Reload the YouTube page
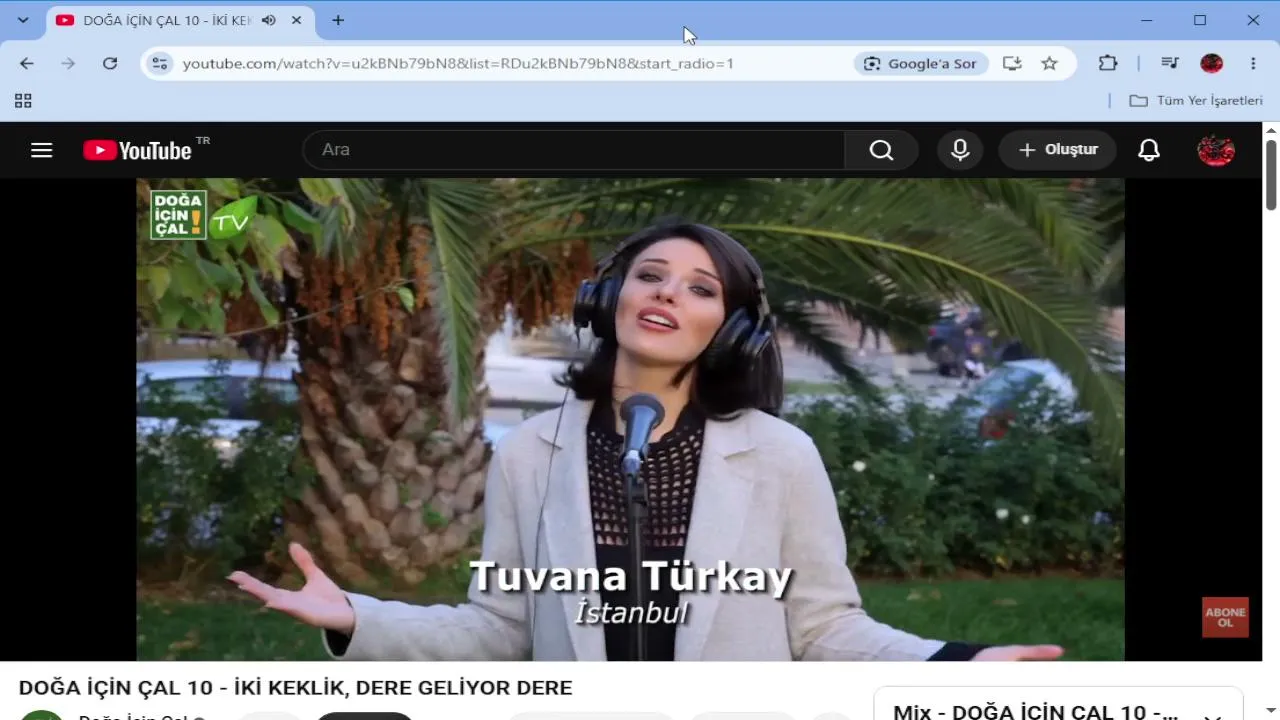The image size is (1280, 720). (110, 63)
